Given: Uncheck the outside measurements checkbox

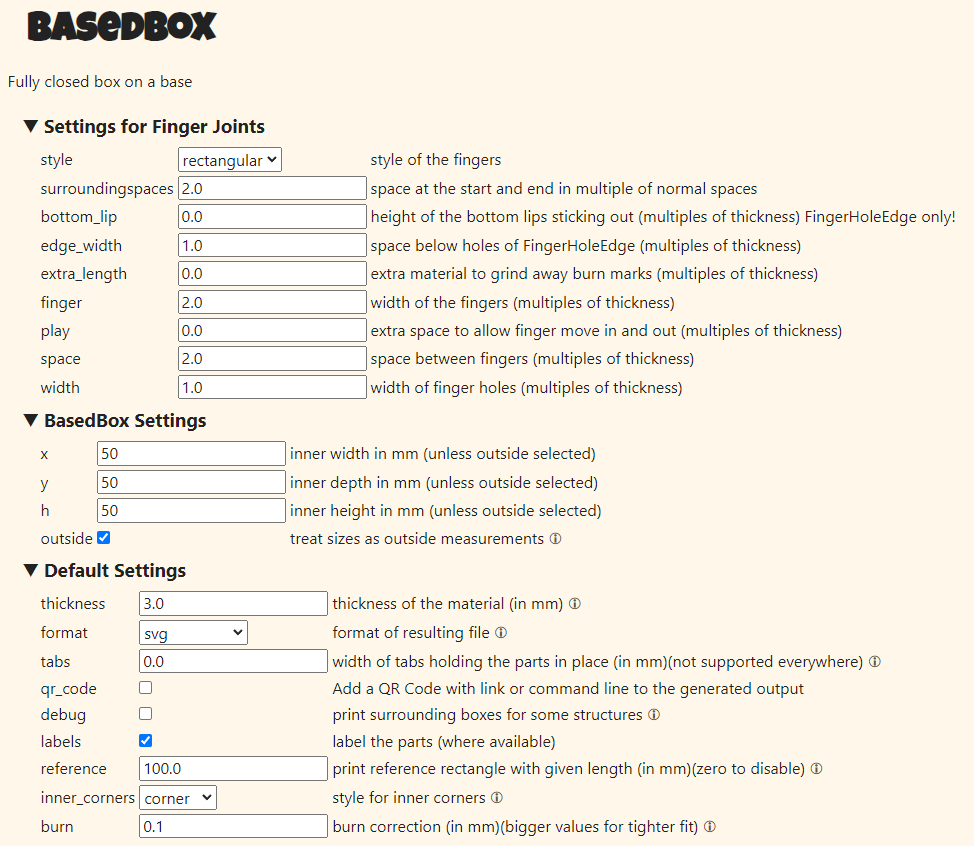Looking at the screenshot, I should (x=104, y=538).
